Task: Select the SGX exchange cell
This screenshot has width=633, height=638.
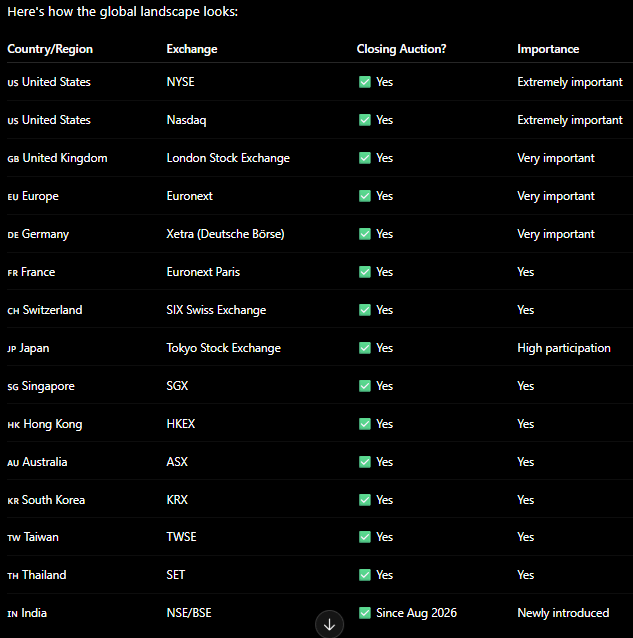Action: [x=177, y=386]
